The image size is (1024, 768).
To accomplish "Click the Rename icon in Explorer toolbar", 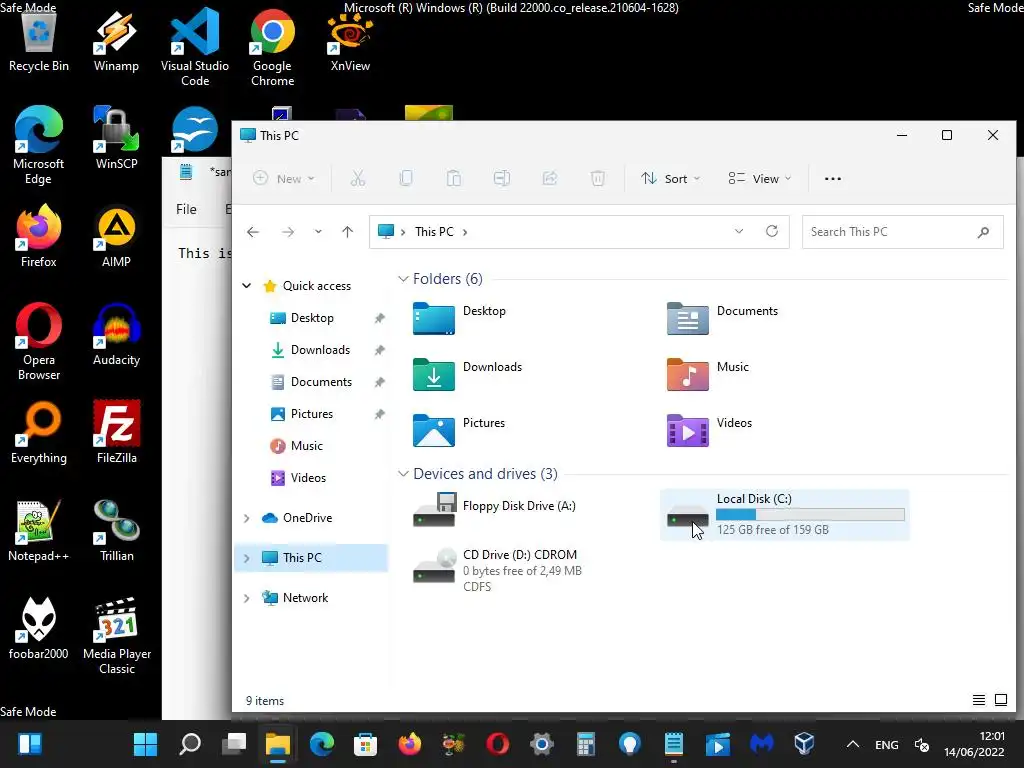I will 502,178.
